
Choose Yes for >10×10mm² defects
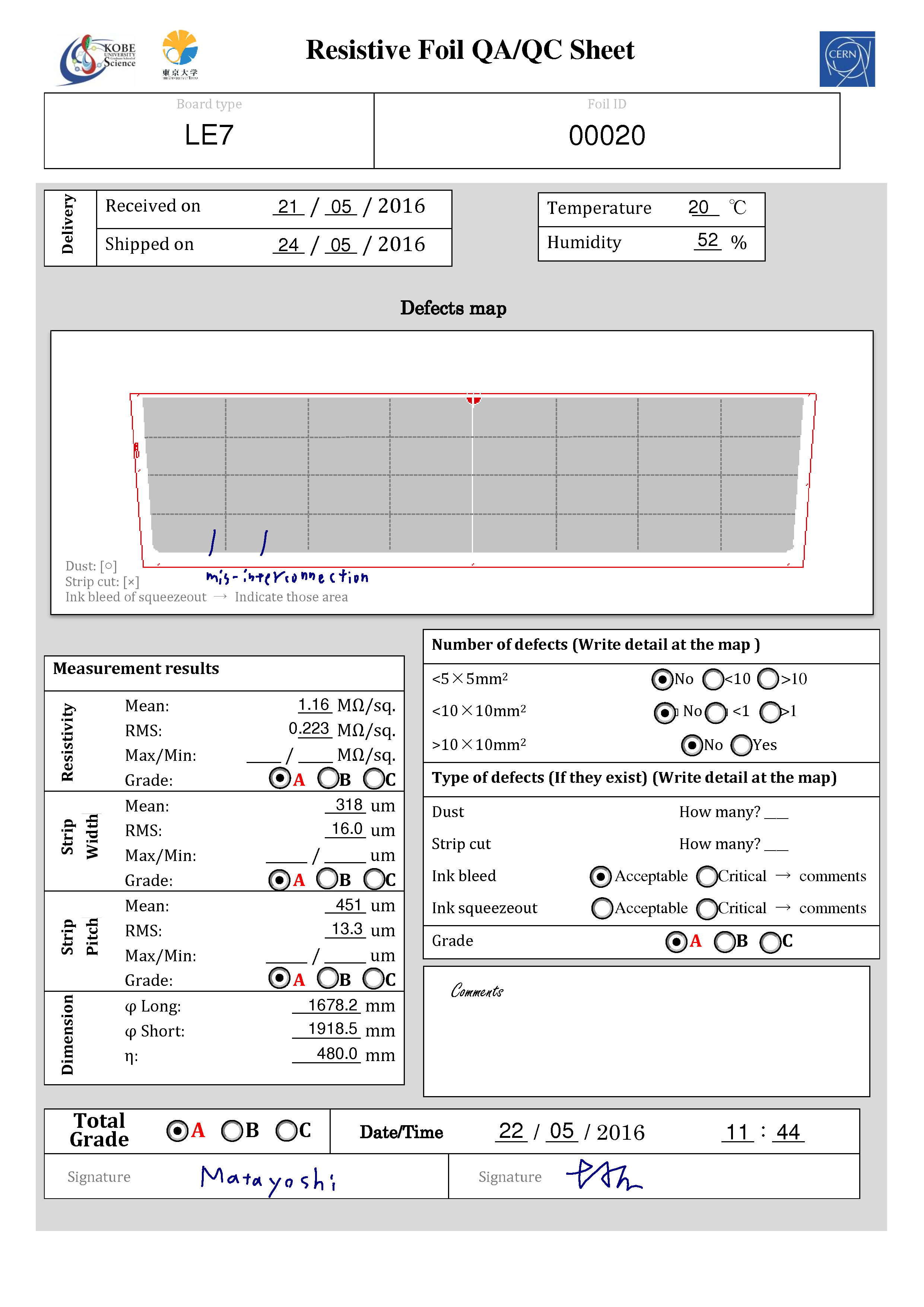[742, 744]
